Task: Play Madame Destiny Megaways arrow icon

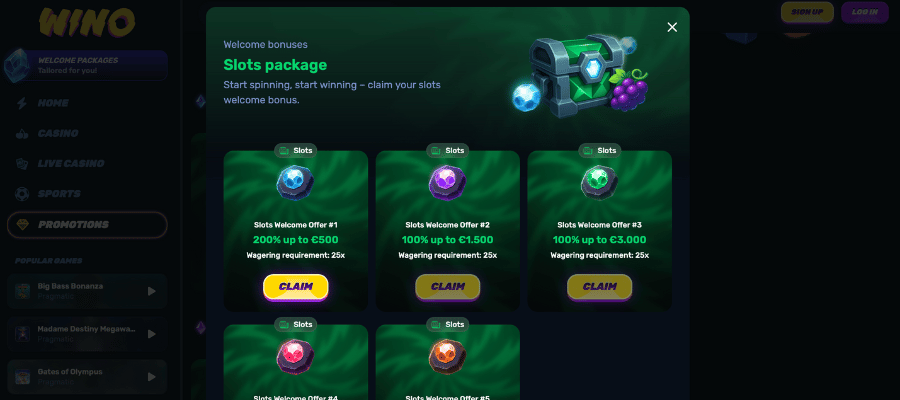Action: click(152, 334)
